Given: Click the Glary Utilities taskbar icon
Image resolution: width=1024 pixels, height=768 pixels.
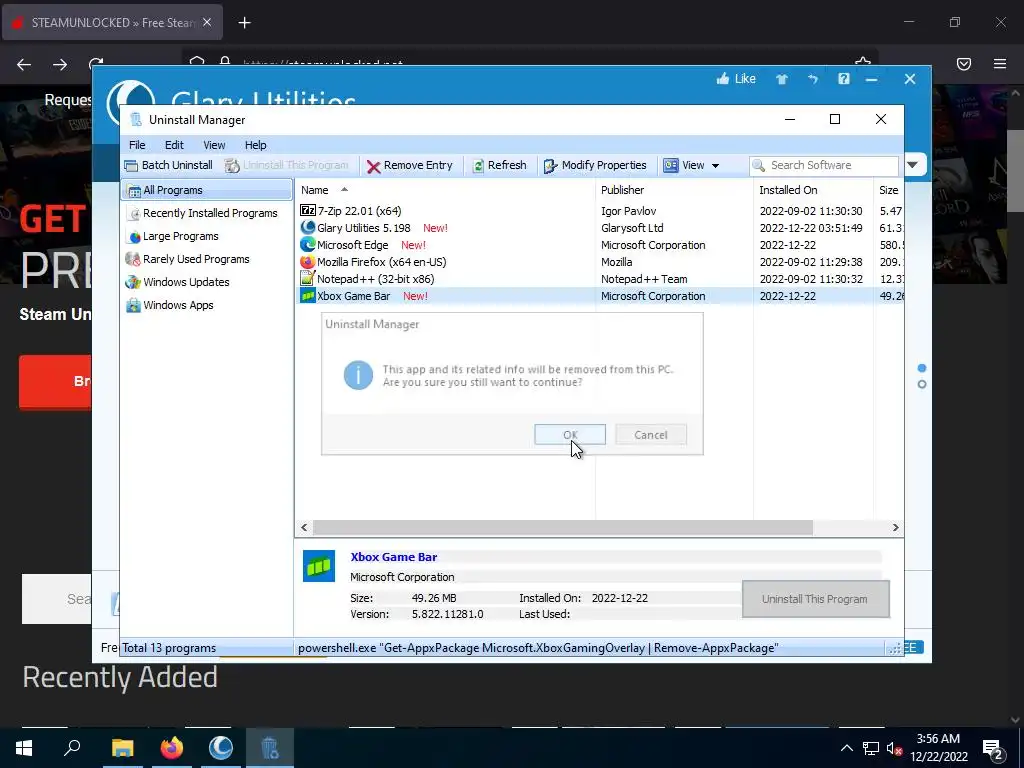Looking at the screenshot, I should point(221,748).
